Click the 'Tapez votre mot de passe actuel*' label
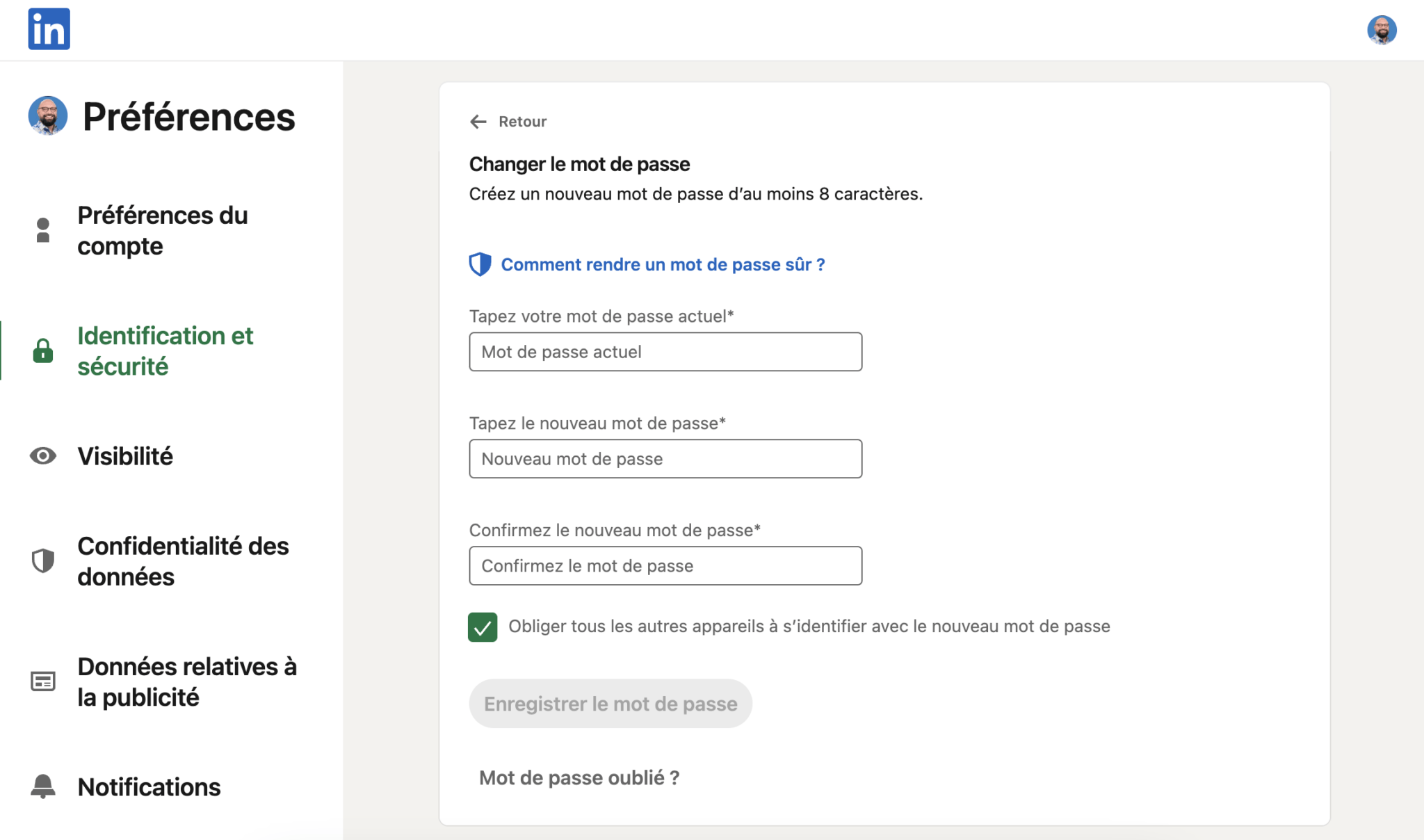Image resolution: width=1424 pixels, height=840 pixels. [x=601, y=316]
